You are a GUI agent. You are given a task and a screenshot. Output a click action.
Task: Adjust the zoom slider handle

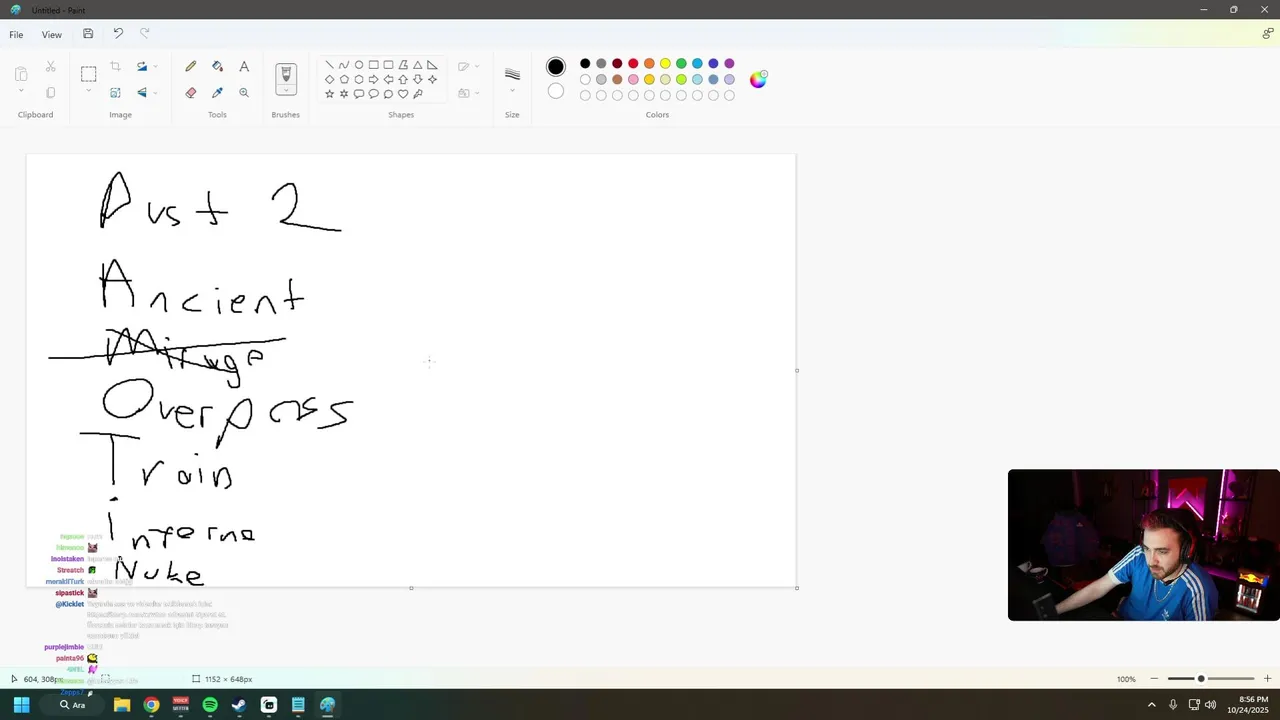(1201, 679)
